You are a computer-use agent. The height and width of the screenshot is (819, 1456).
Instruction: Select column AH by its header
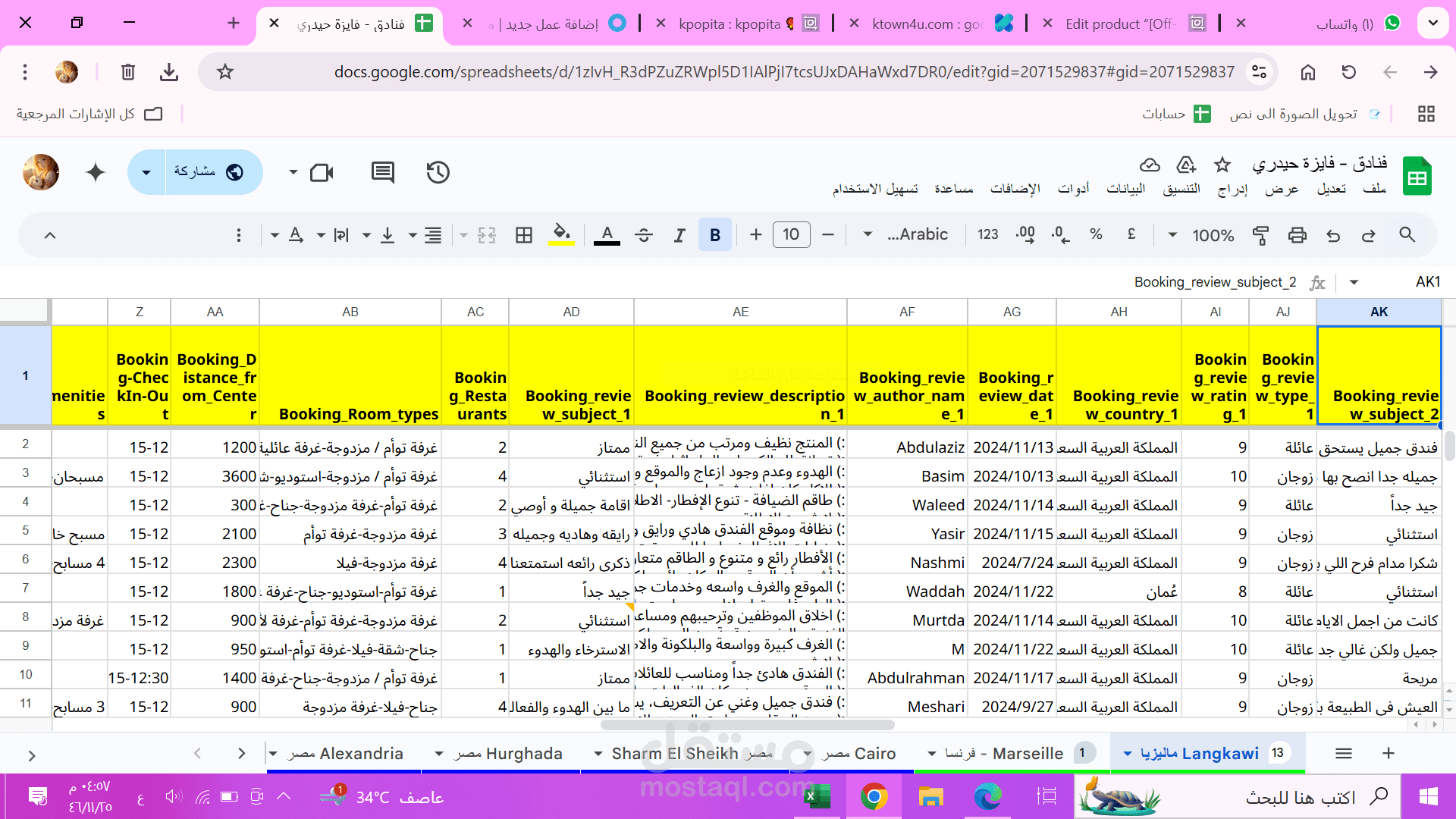click(1119, 312)
